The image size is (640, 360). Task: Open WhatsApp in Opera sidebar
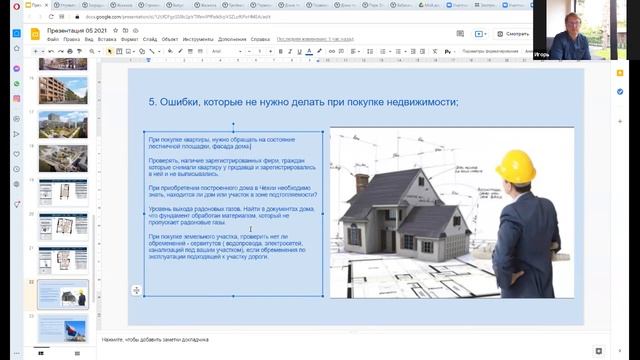[x=17, y=84]
